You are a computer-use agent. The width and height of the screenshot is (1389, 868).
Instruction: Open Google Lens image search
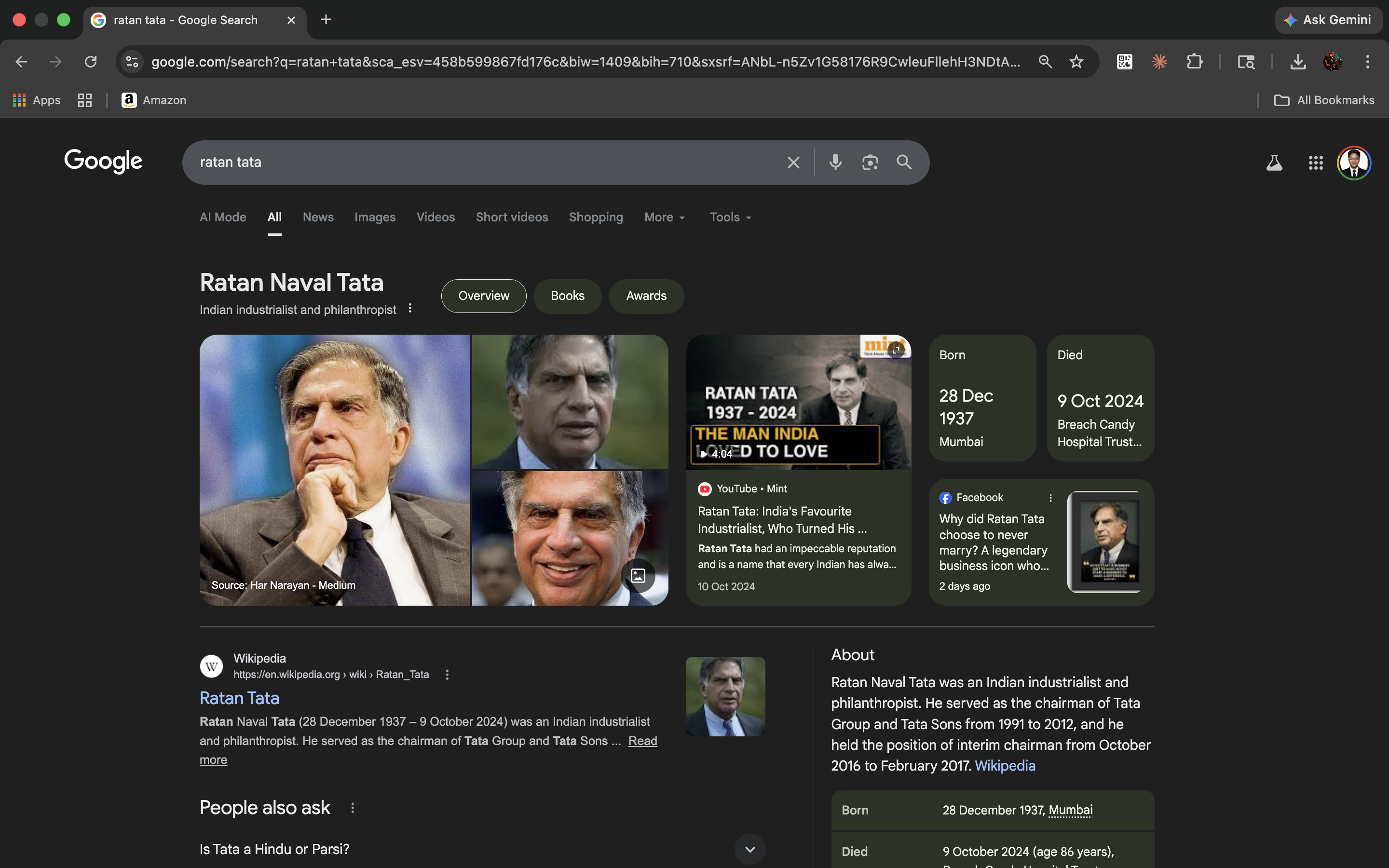pyautogui.click(x=870, y=163)
